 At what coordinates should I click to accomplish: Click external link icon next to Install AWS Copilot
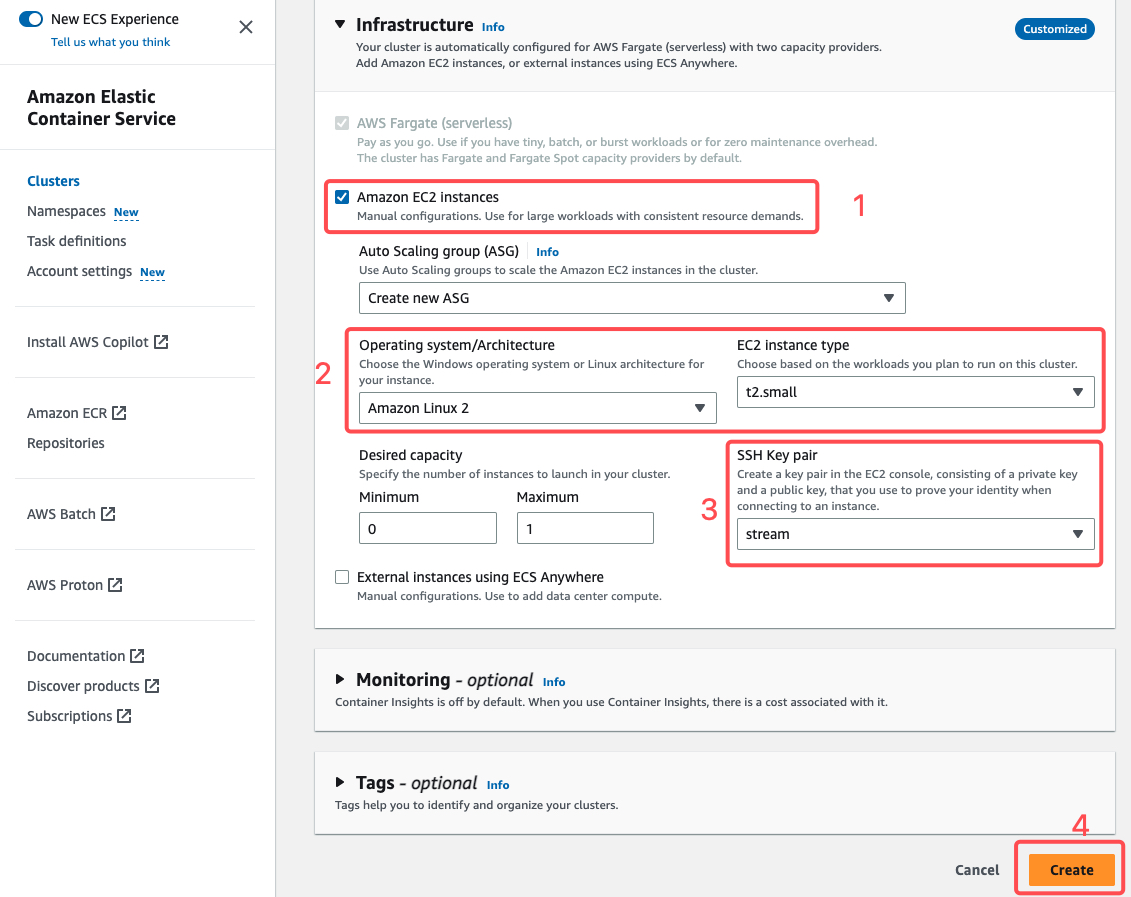tap(161, 342)
